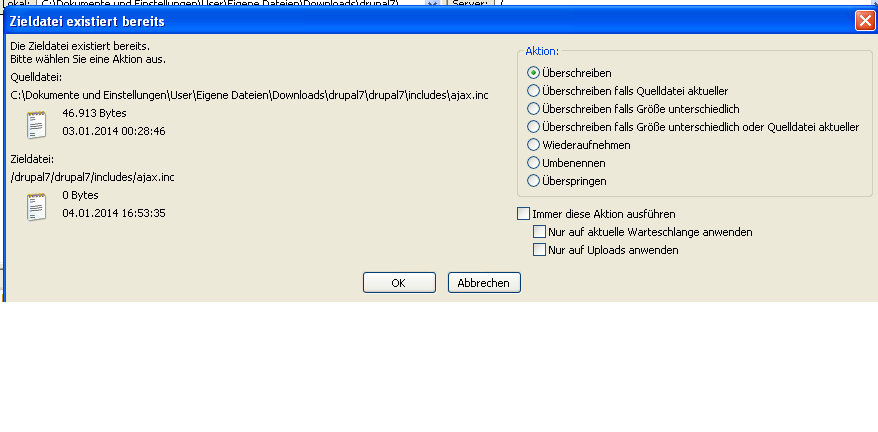Open the local path dropdown arrow
Screen dimensions: 878x432
[x=432, y=4]
